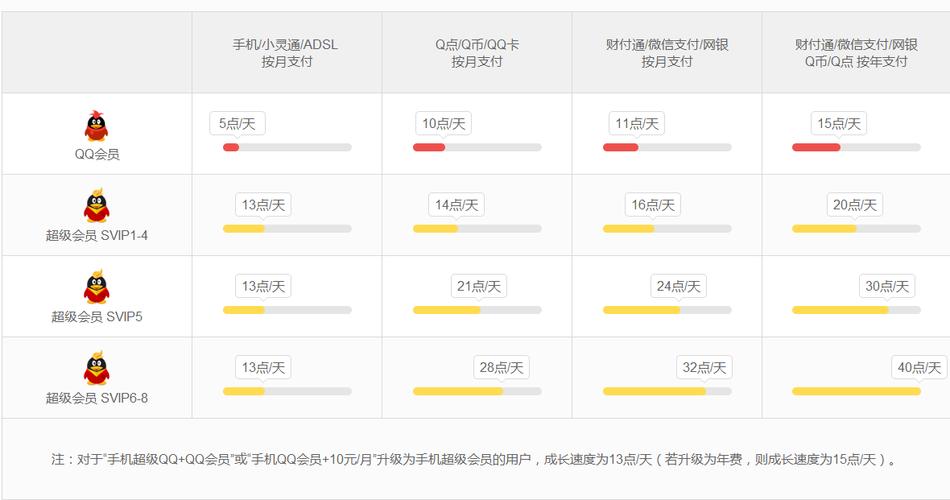
Task: Click the QQ会员 red penguin icon
Action: pos(96,126)
